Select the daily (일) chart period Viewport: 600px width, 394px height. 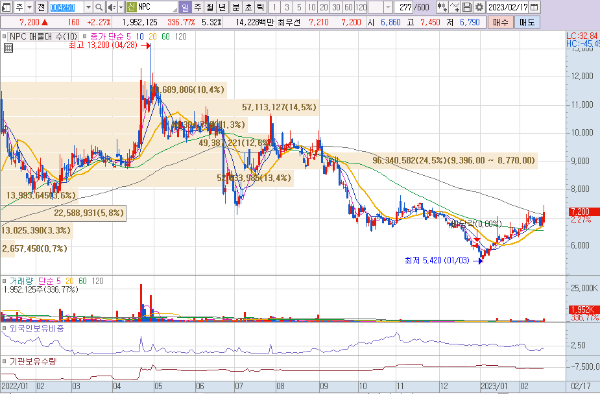point(185,7)
